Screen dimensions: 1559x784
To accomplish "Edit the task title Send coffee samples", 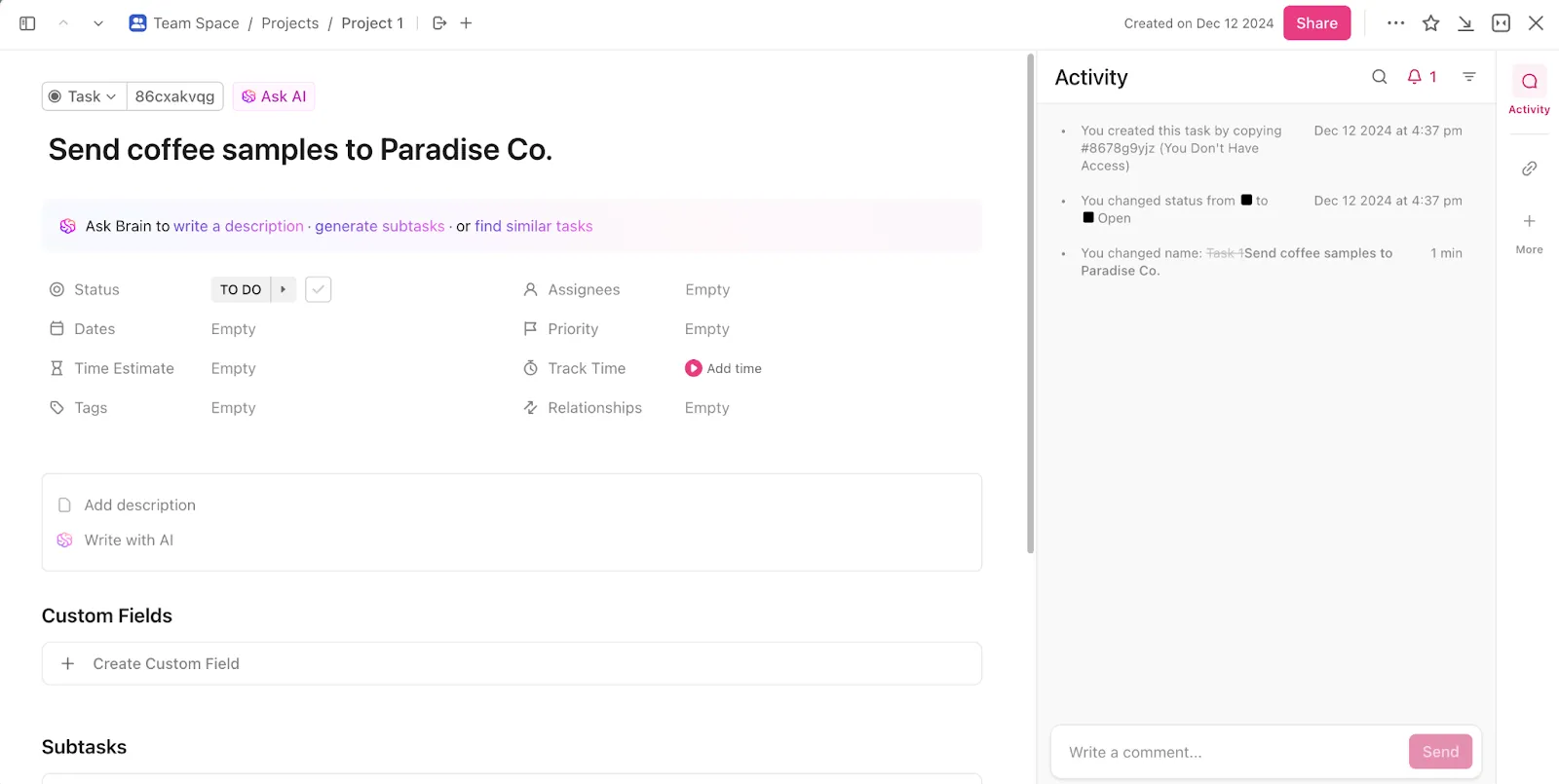I will click(x=300, y=149).
